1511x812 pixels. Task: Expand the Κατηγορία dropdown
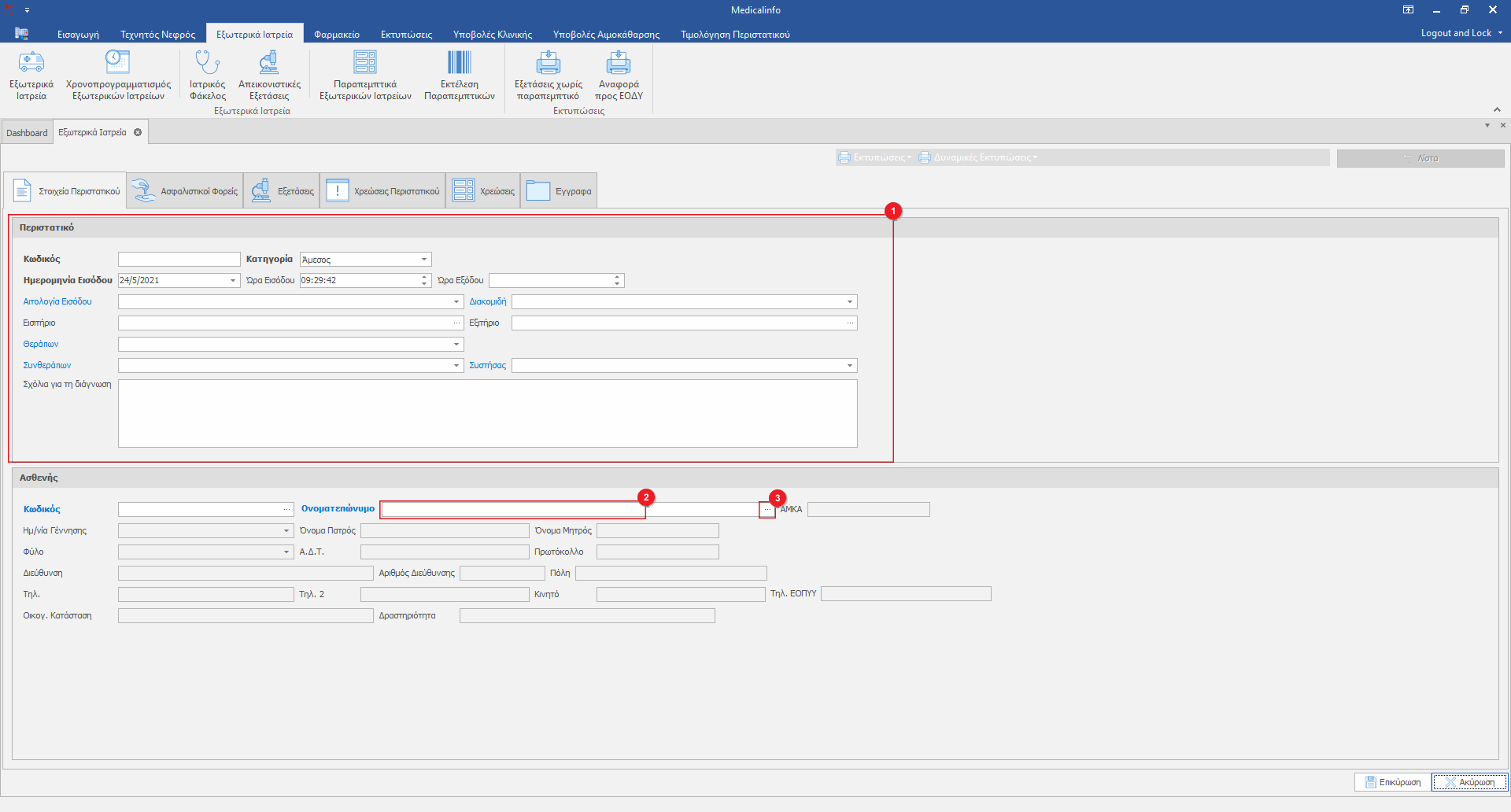424,260
